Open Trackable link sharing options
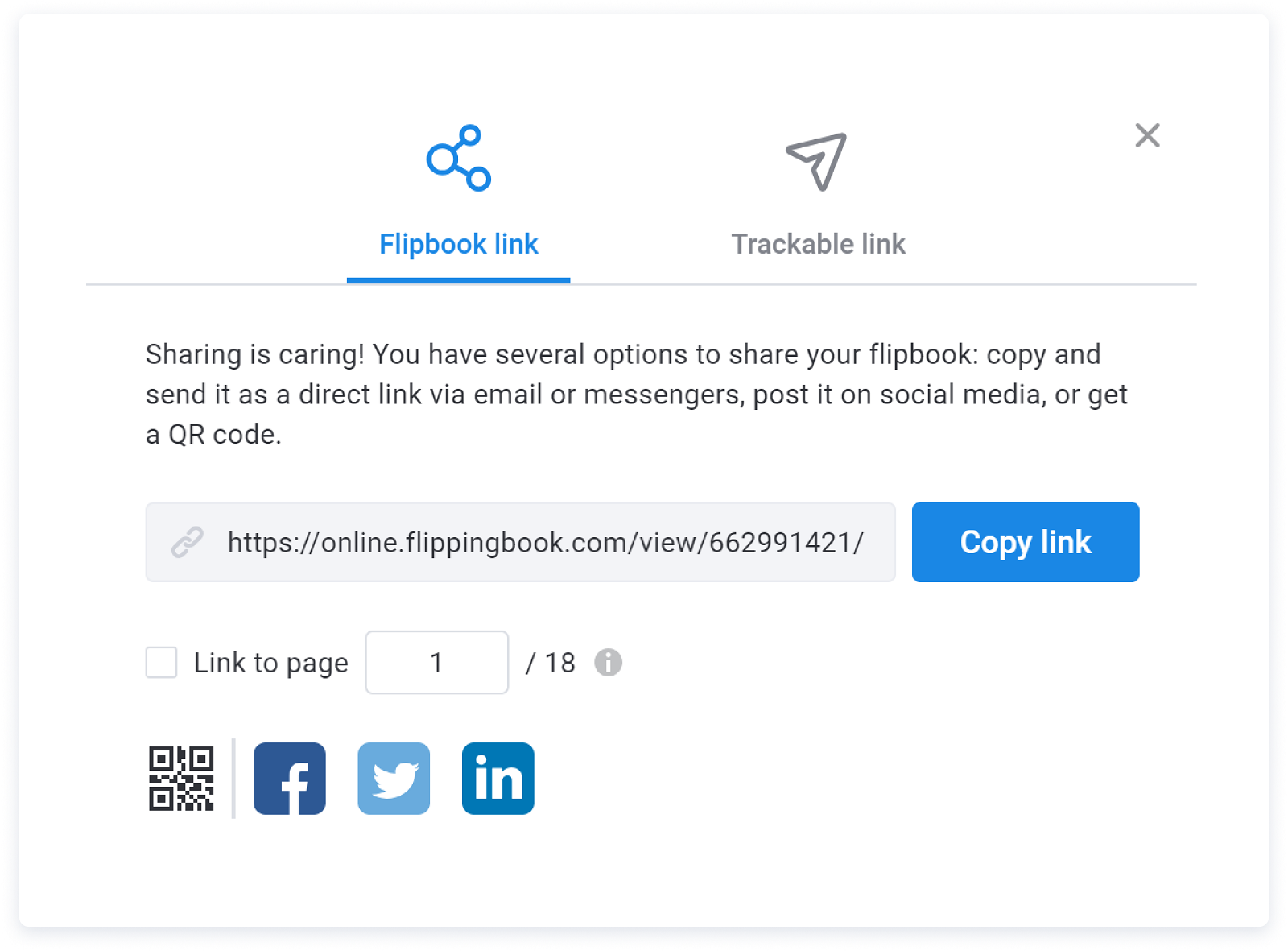 pyautogui.click(x=817, y=244)
